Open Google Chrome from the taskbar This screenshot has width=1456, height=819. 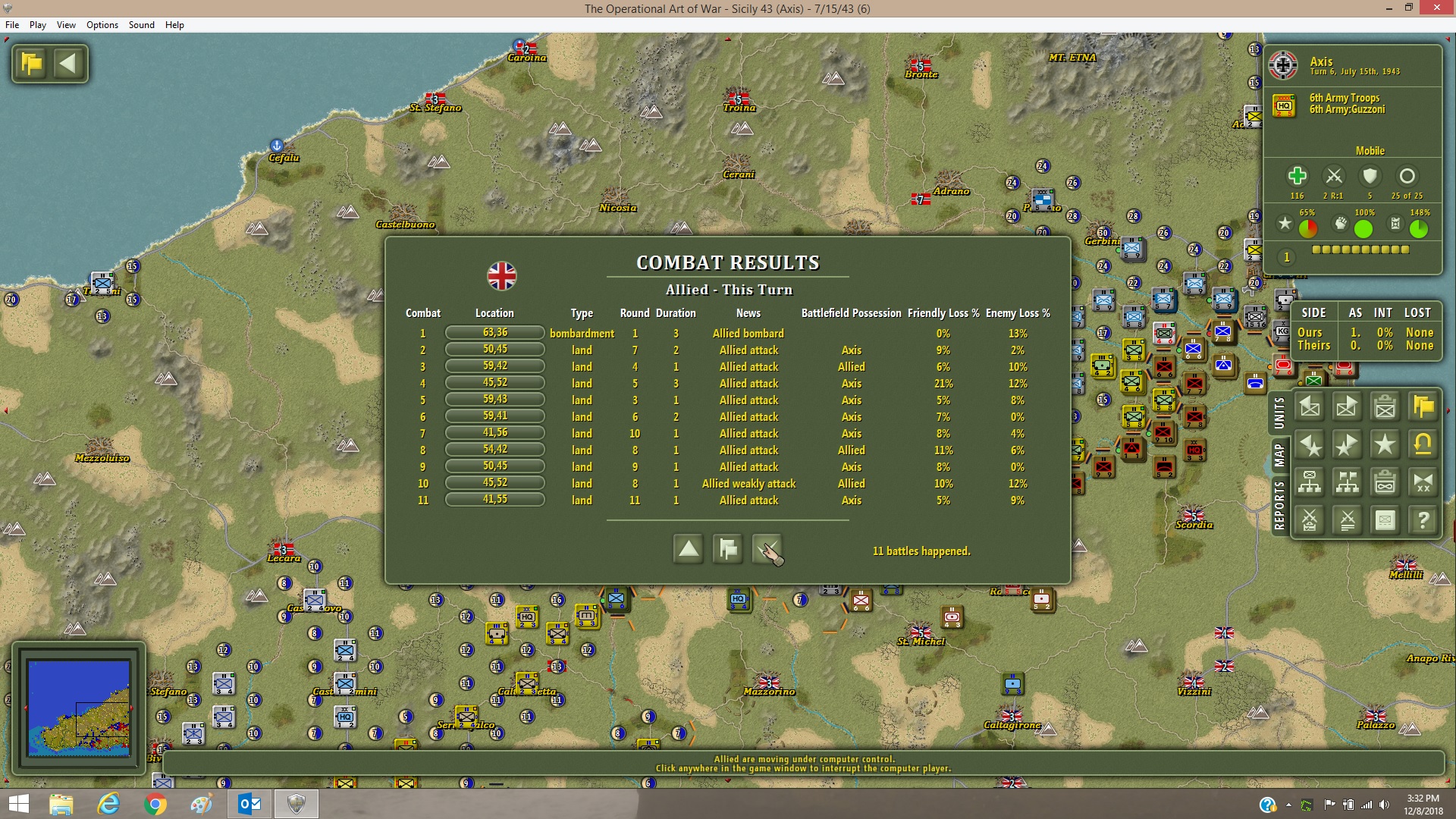click(155, 804)
